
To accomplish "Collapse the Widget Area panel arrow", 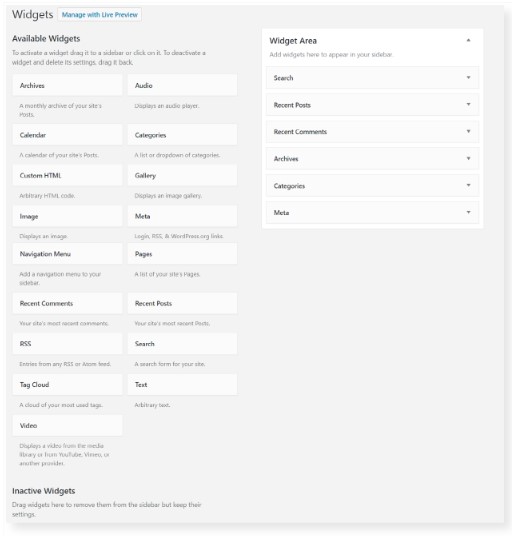I will click(468, 40).
